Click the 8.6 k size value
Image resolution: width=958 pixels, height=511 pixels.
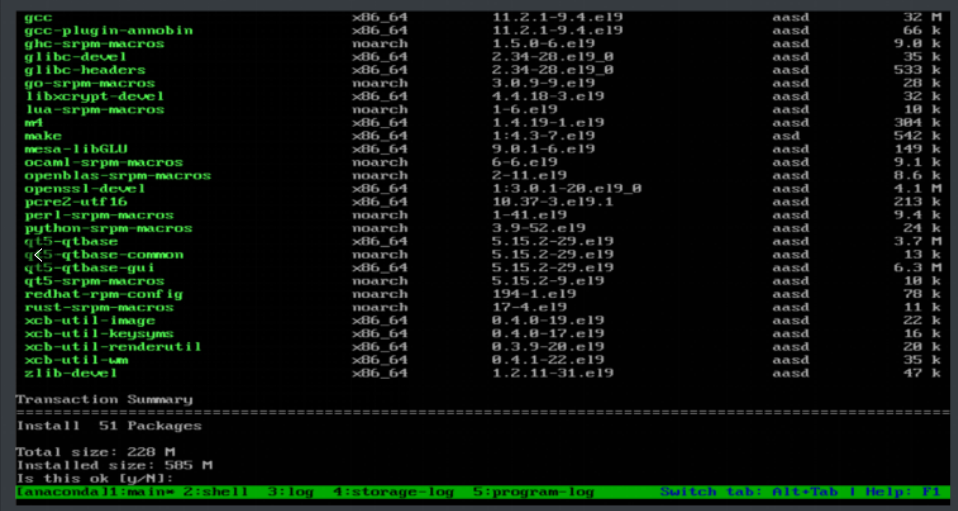tap(917, 176)
